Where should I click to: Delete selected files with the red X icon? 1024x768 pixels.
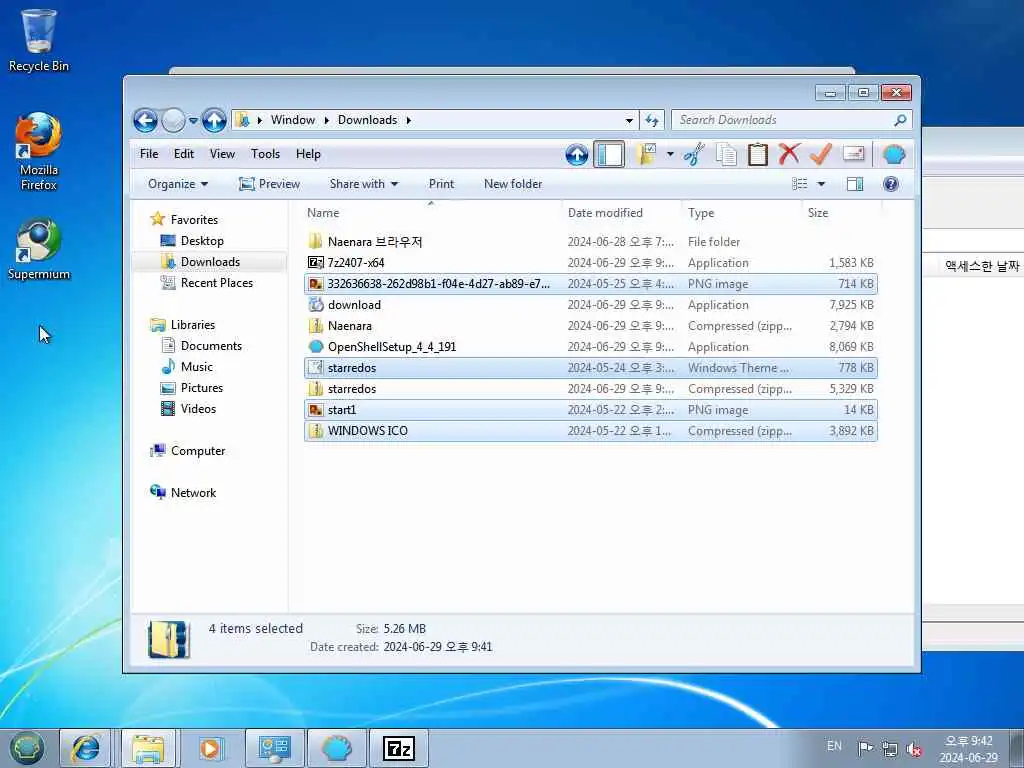789,154
